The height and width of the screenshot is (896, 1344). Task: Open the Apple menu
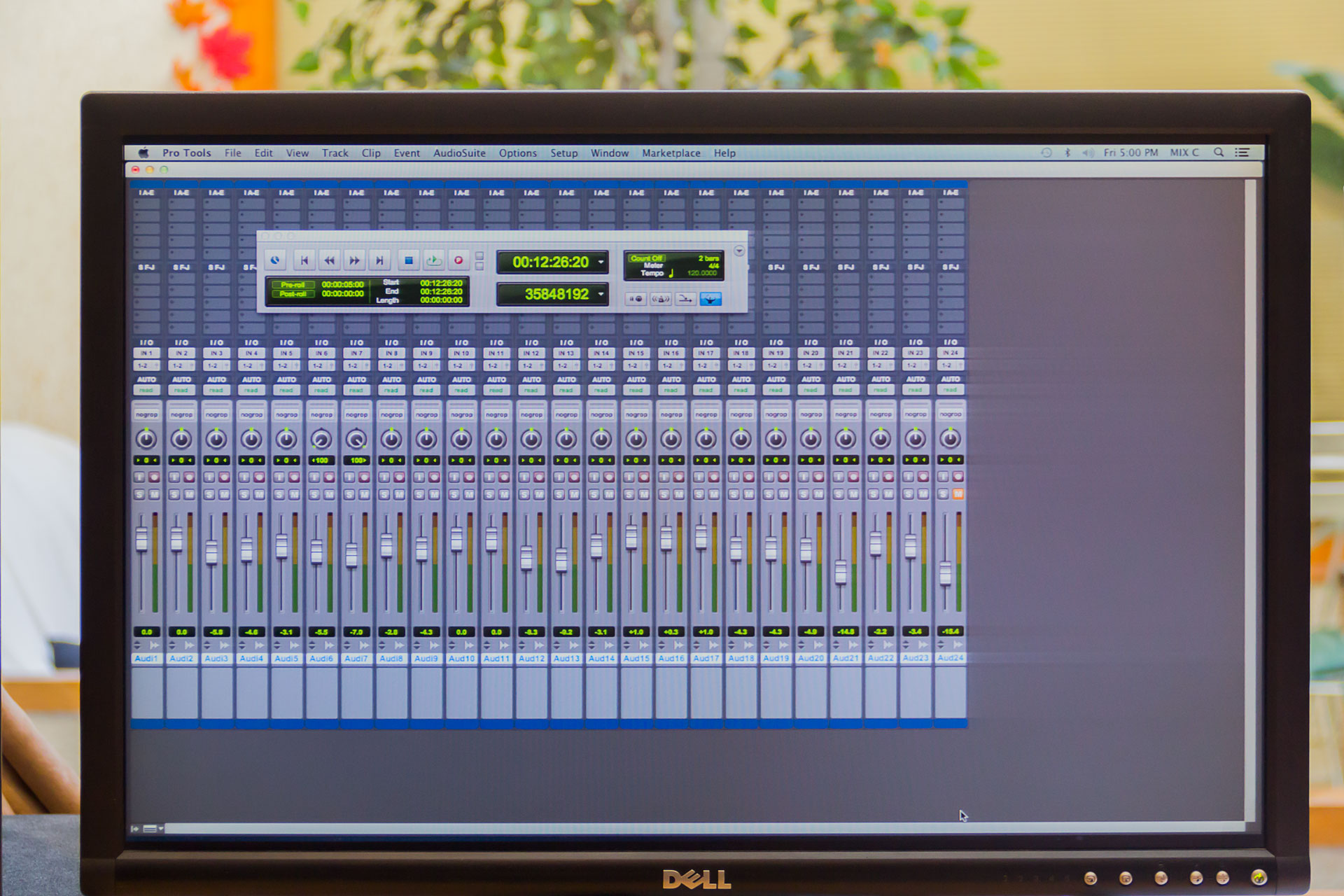[x=143, y=153]
